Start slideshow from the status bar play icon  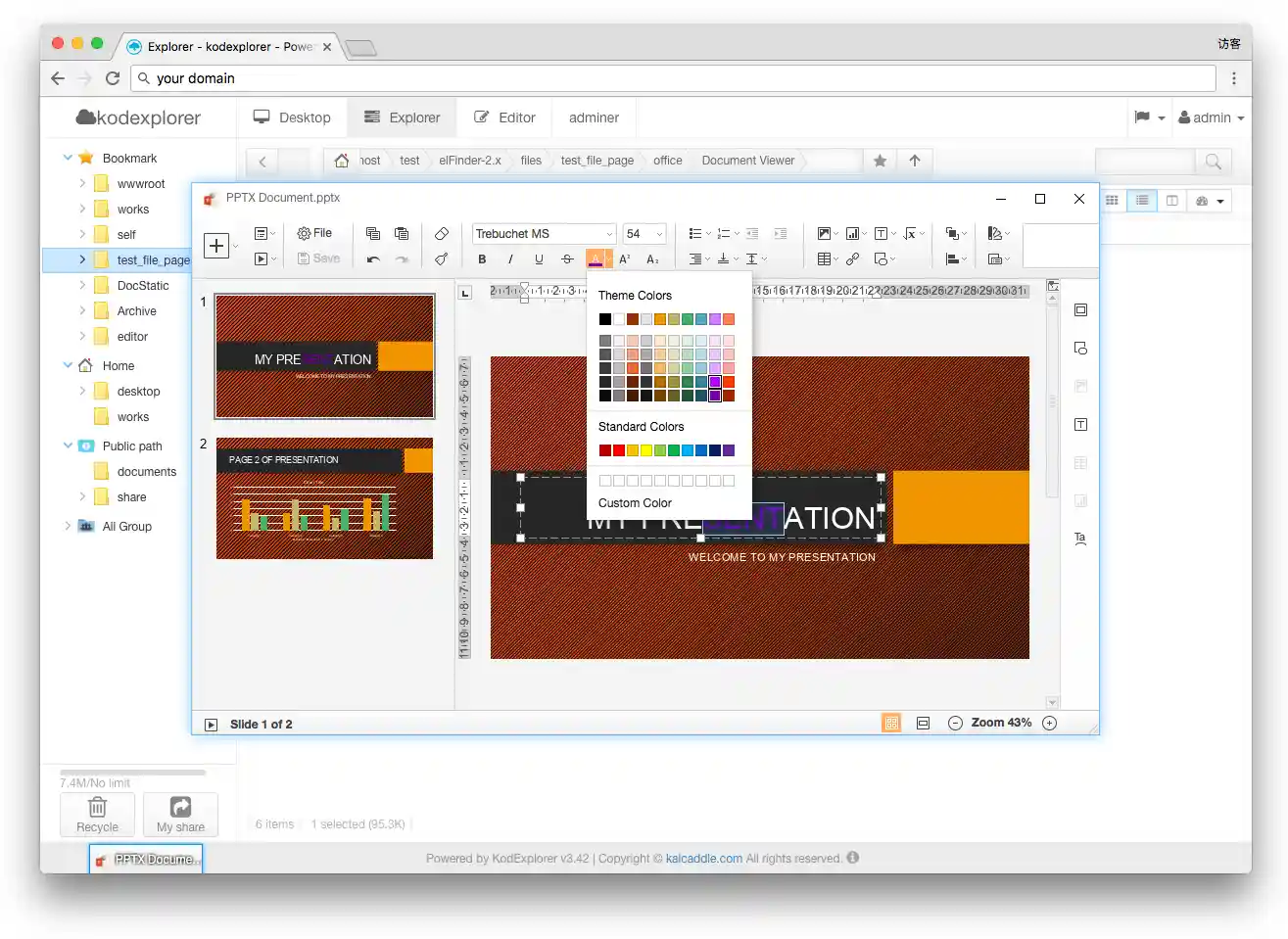pyautogui.click(x=211, y=725)
